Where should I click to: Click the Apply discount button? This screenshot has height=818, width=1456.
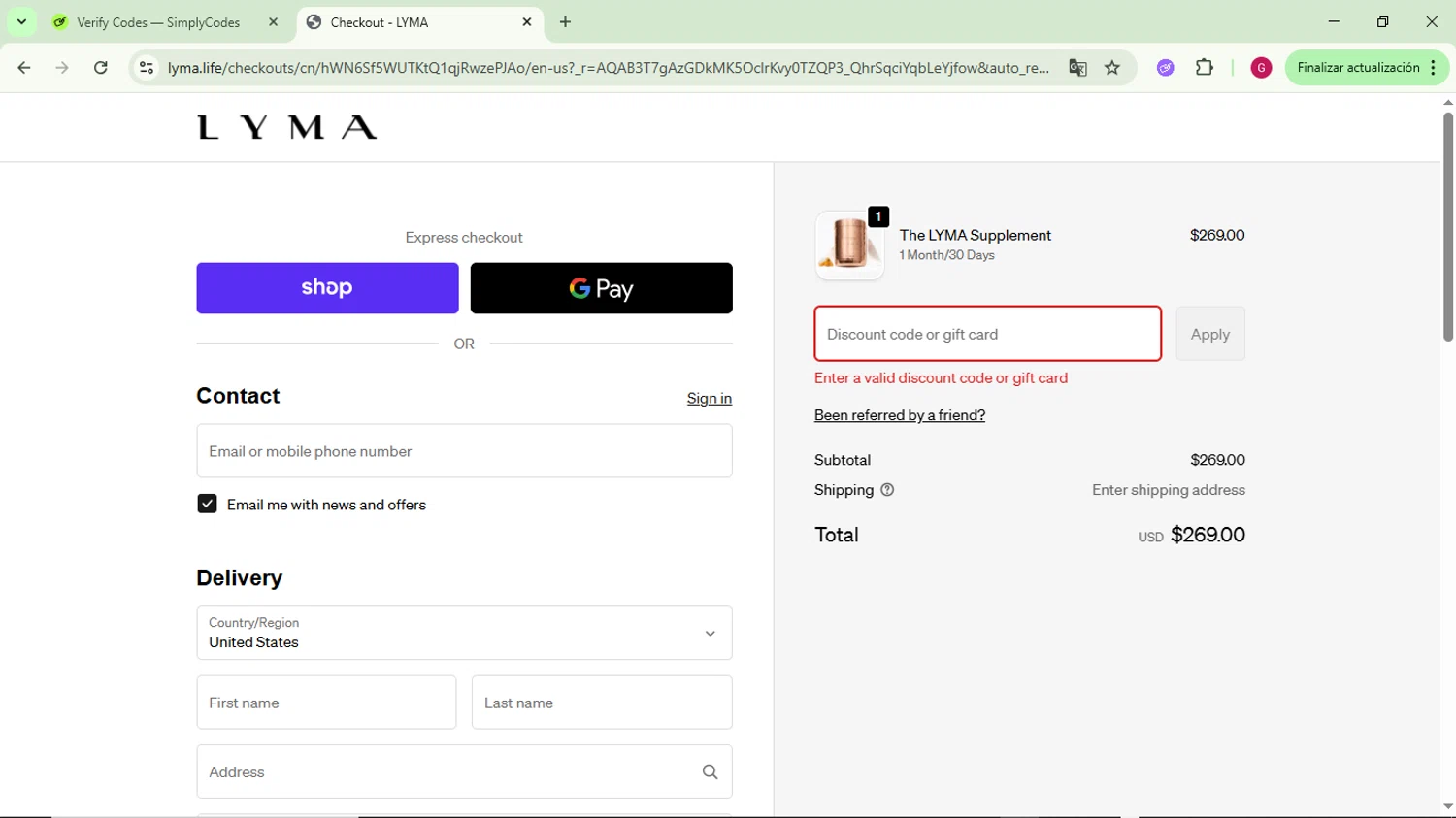pos(1210,334)
